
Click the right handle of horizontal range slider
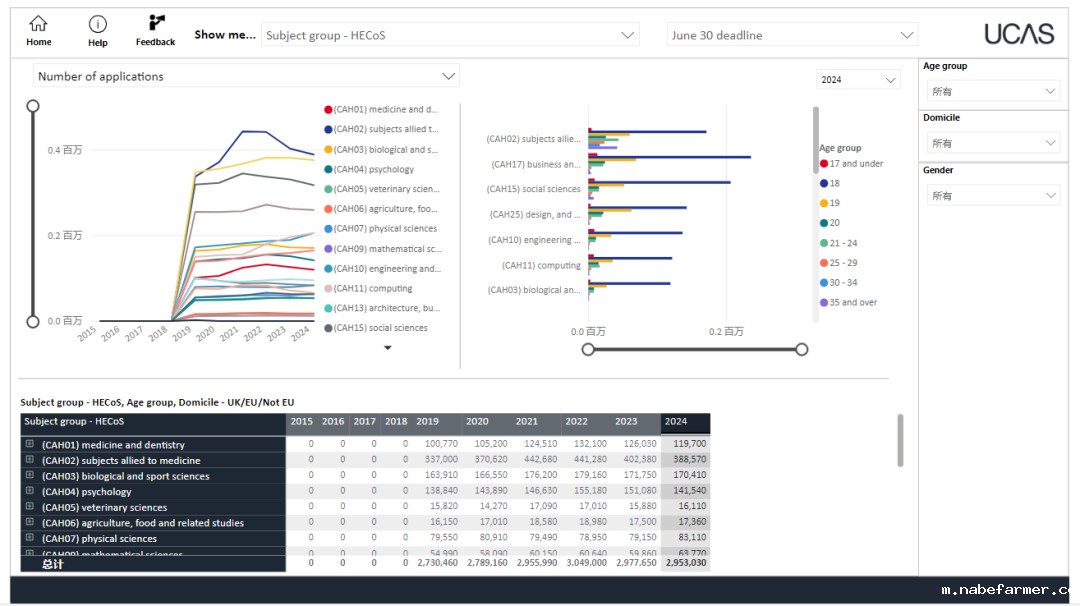[801, 349]
